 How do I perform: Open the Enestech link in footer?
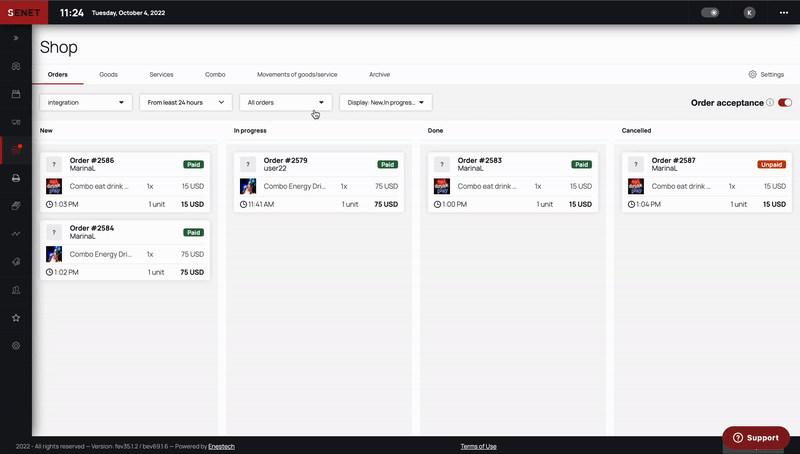221,446
